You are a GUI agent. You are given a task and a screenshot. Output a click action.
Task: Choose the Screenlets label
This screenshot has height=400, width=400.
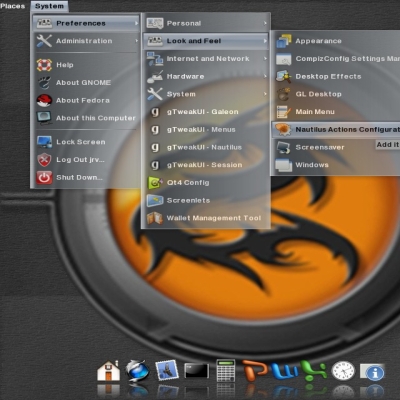[188, 200]
